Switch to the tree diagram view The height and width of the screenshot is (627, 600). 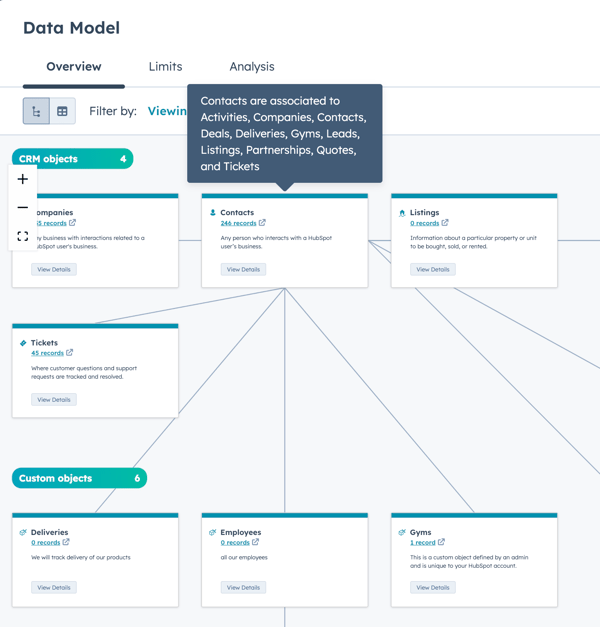[x=36, y=111]
